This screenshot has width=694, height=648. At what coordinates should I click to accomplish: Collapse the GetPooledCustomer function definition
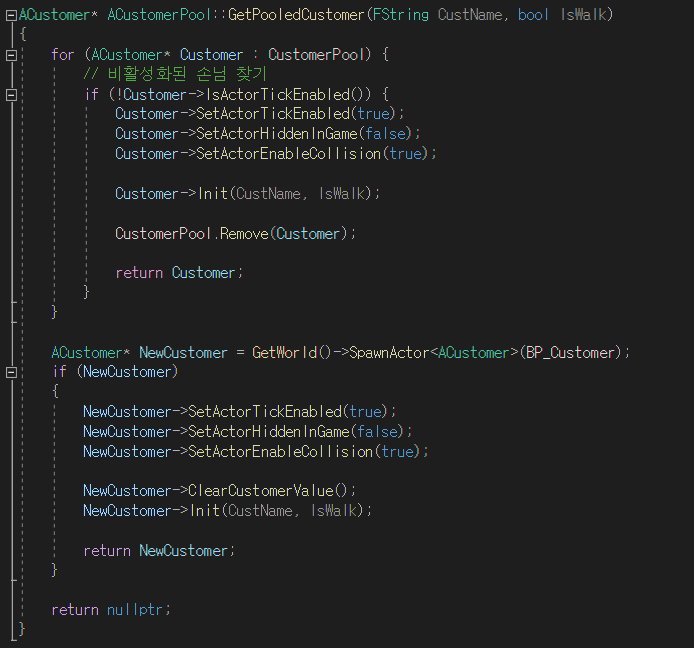pos(12,16)
